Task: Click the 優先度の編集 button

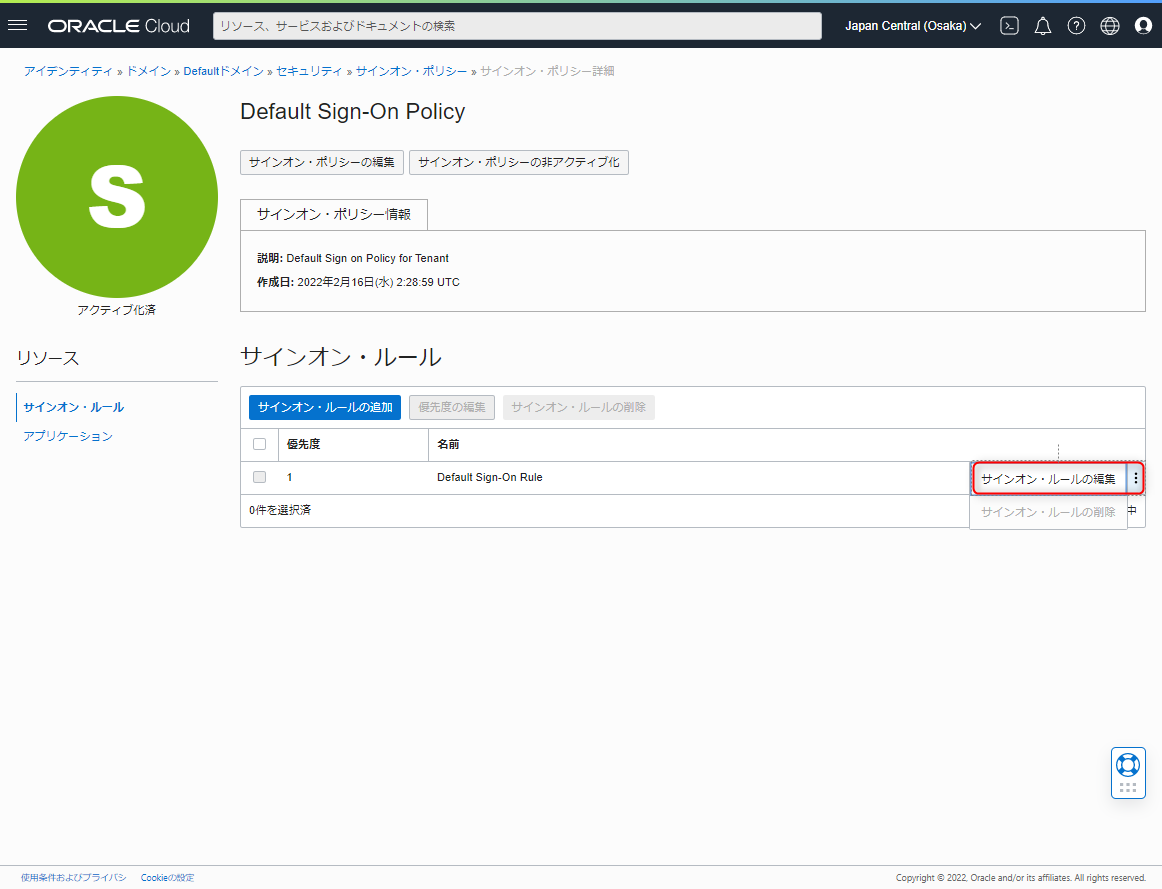Action: coord(452,407)
